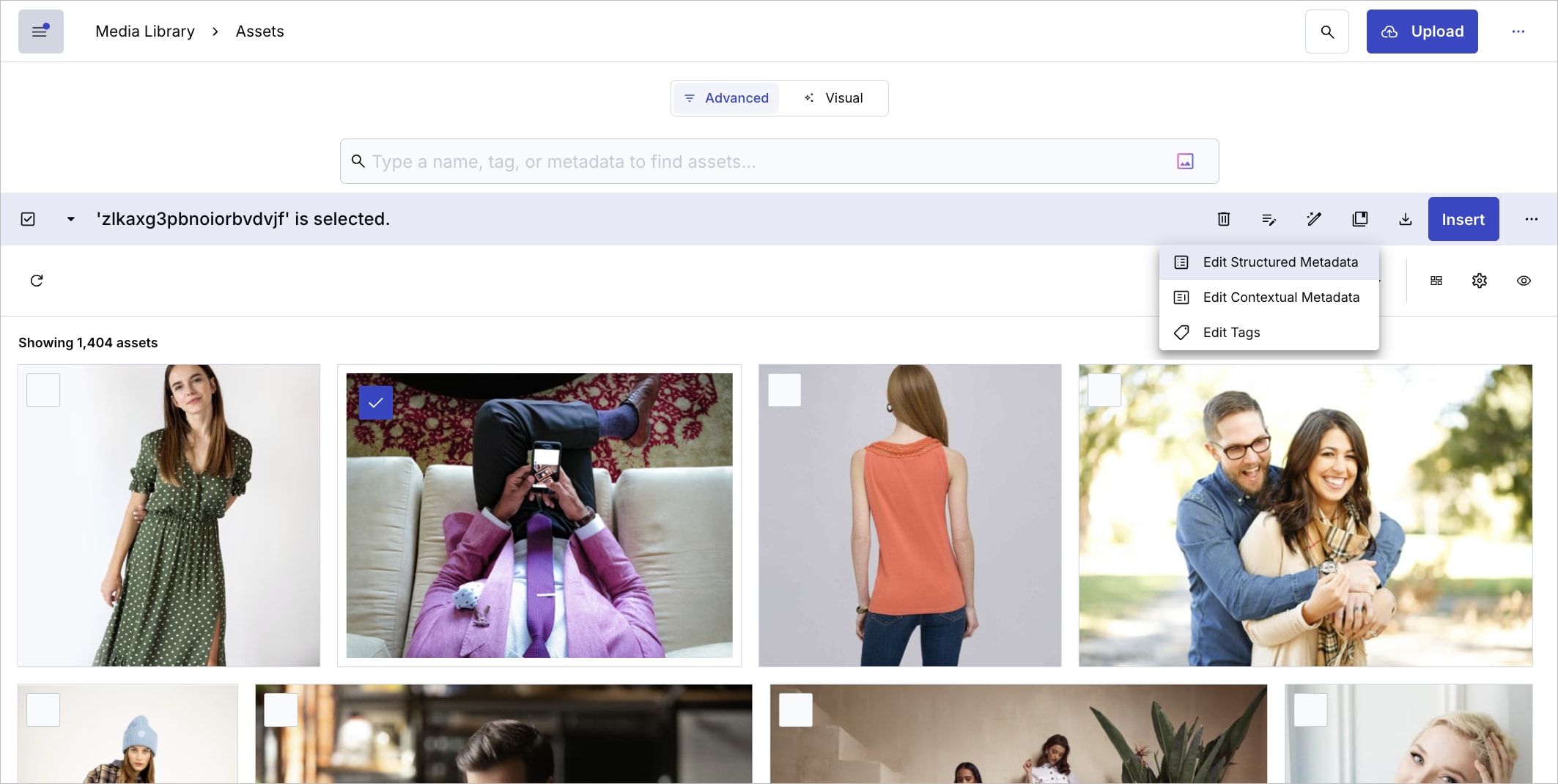Open the magic wand transform tool
1558x784 pixels.
tap(1314, 219)
